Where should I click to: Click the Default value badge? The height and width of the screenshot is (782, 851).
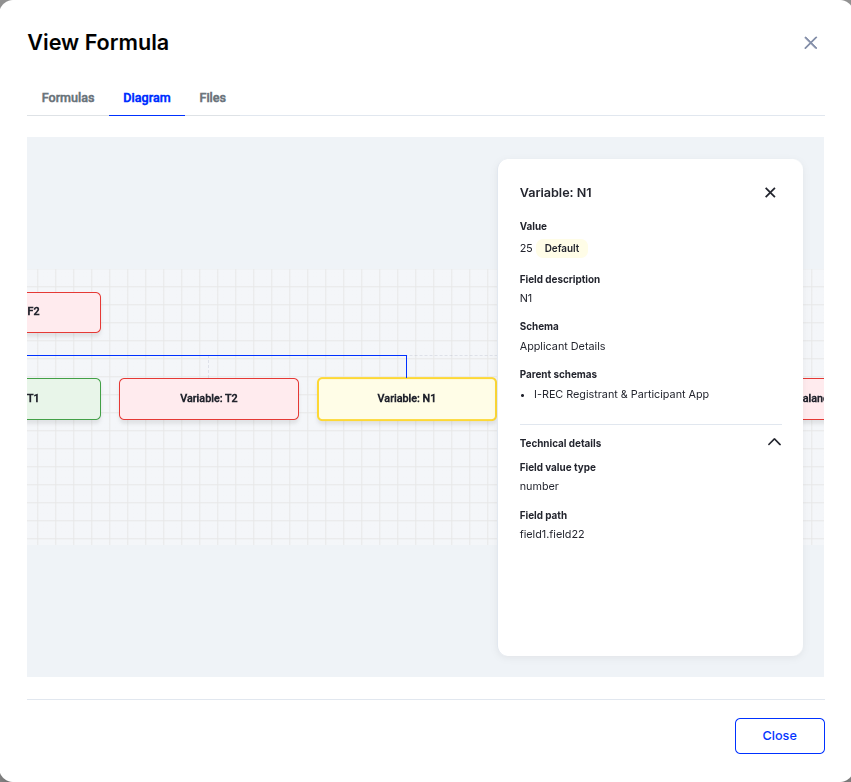click(562, 248)
